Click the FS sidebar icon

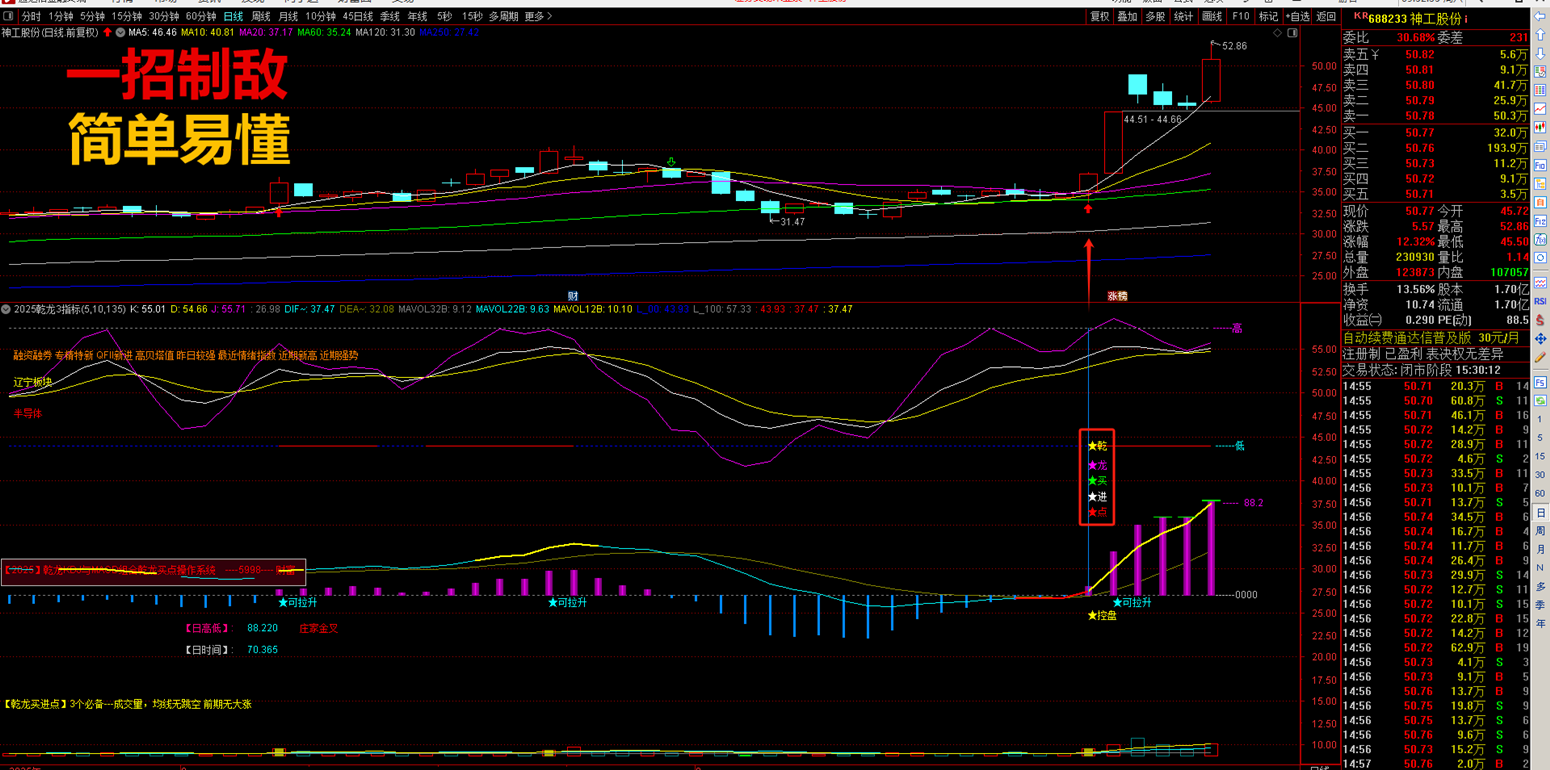point(1540,381)
